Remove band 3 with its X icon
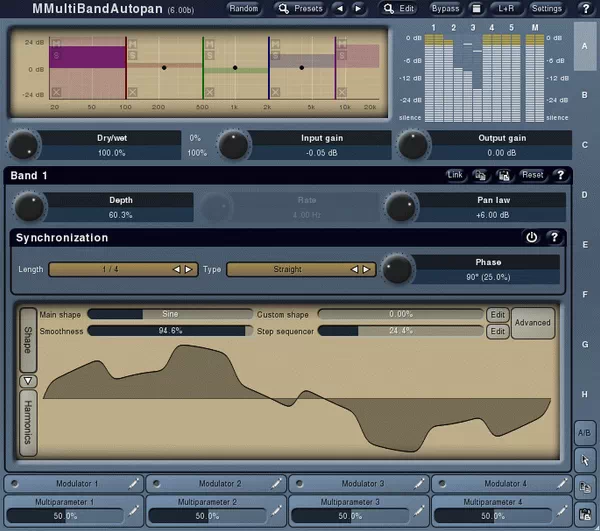Viewport: 600px width, 531px height. point(209,92)
